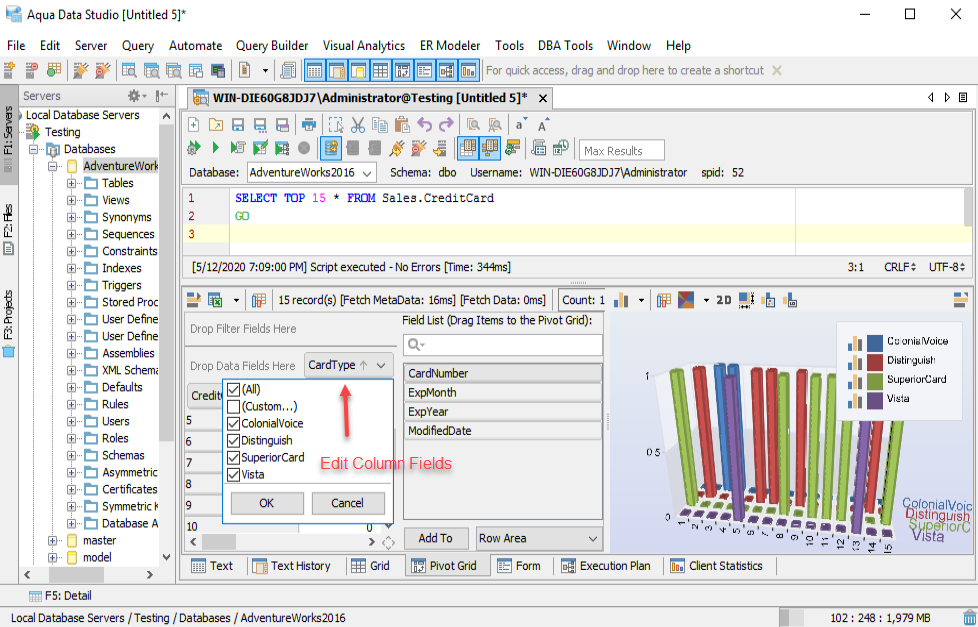Switch to the Execution Plan tab
Viewport: 978px width, 627px height.
coord(605,566)
